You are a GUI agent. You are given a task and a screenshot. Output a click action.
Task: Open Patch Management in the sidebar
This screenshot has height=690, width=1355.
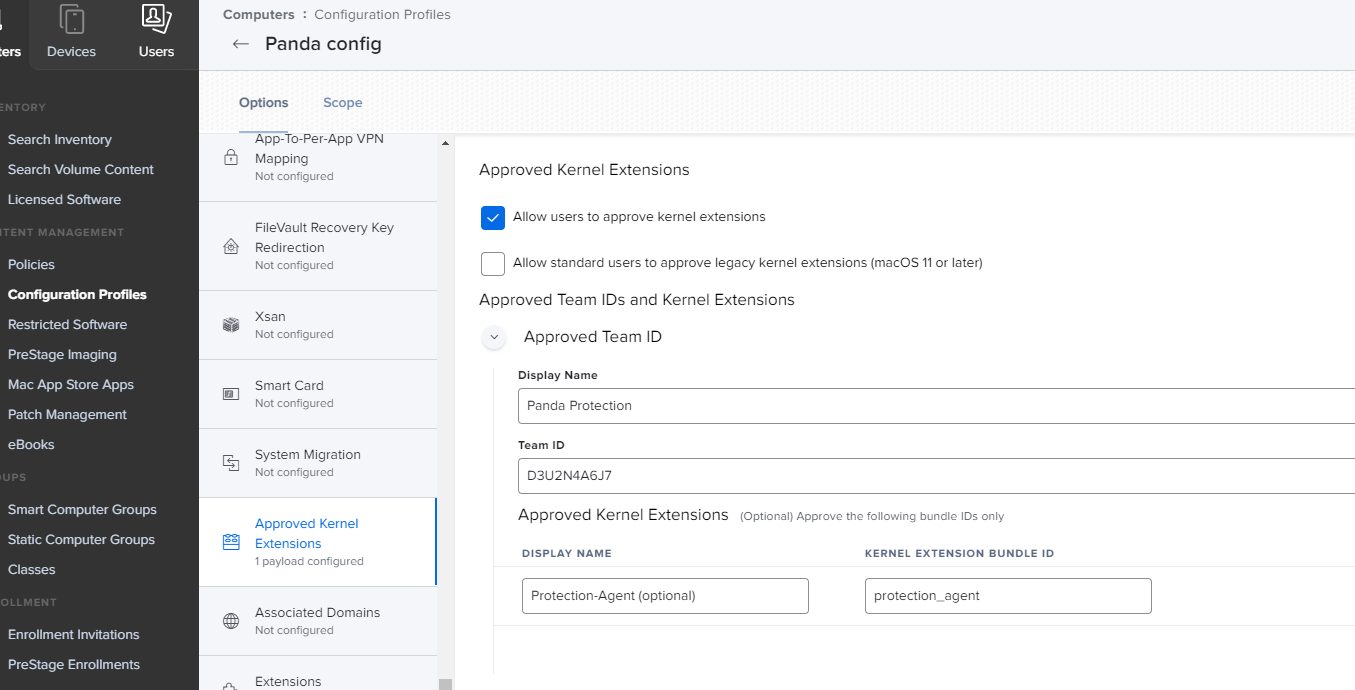coord(67,415)
